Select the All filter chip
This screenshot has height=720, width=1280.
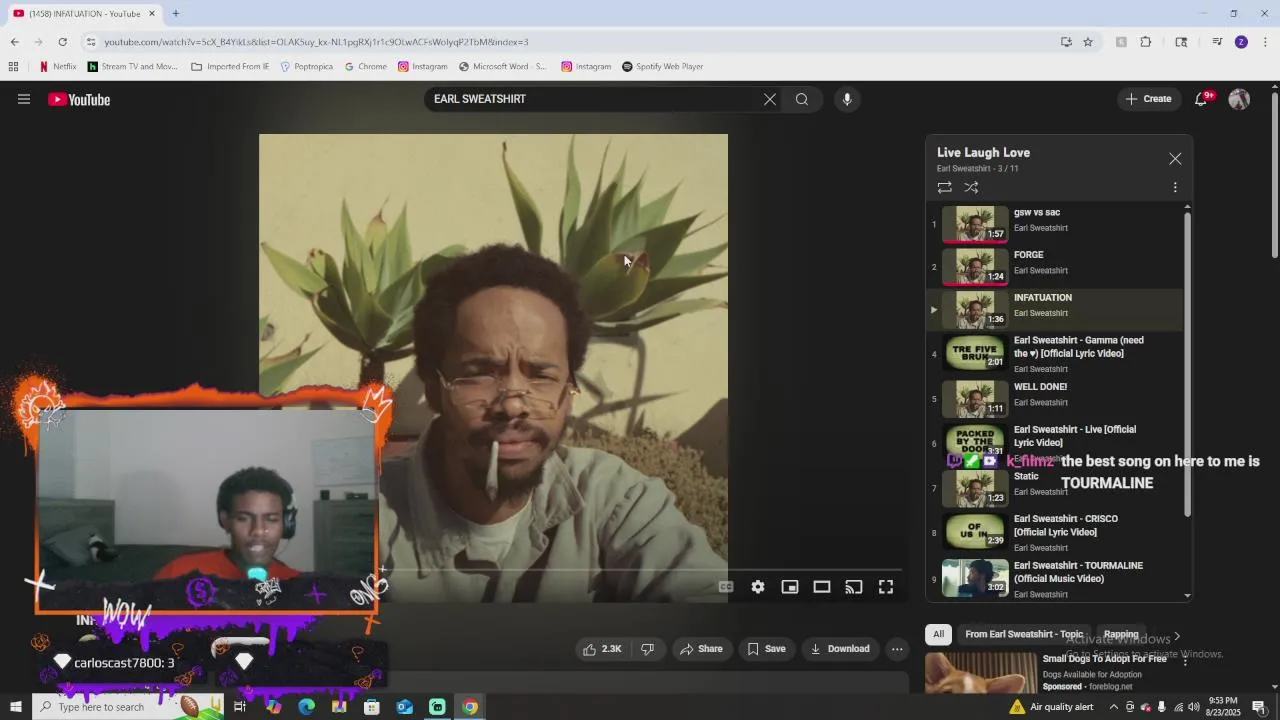pyautogui.click(x=938, y=634)
